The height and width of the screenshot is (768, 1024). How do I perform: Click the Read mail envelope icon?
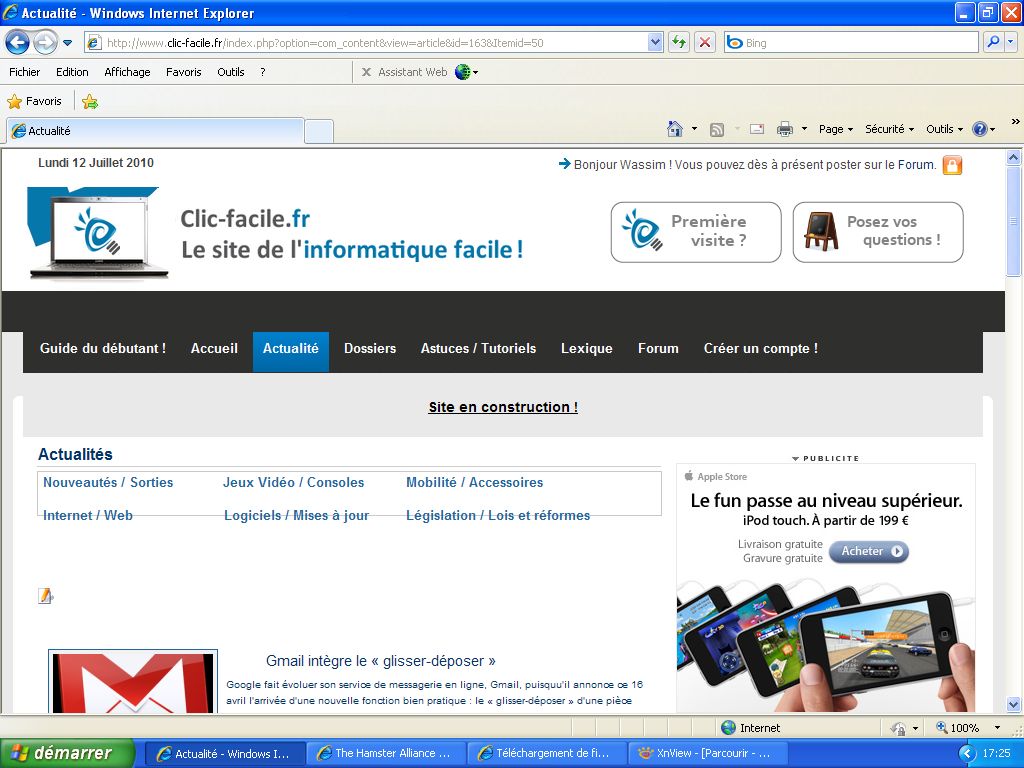(757, 129)
